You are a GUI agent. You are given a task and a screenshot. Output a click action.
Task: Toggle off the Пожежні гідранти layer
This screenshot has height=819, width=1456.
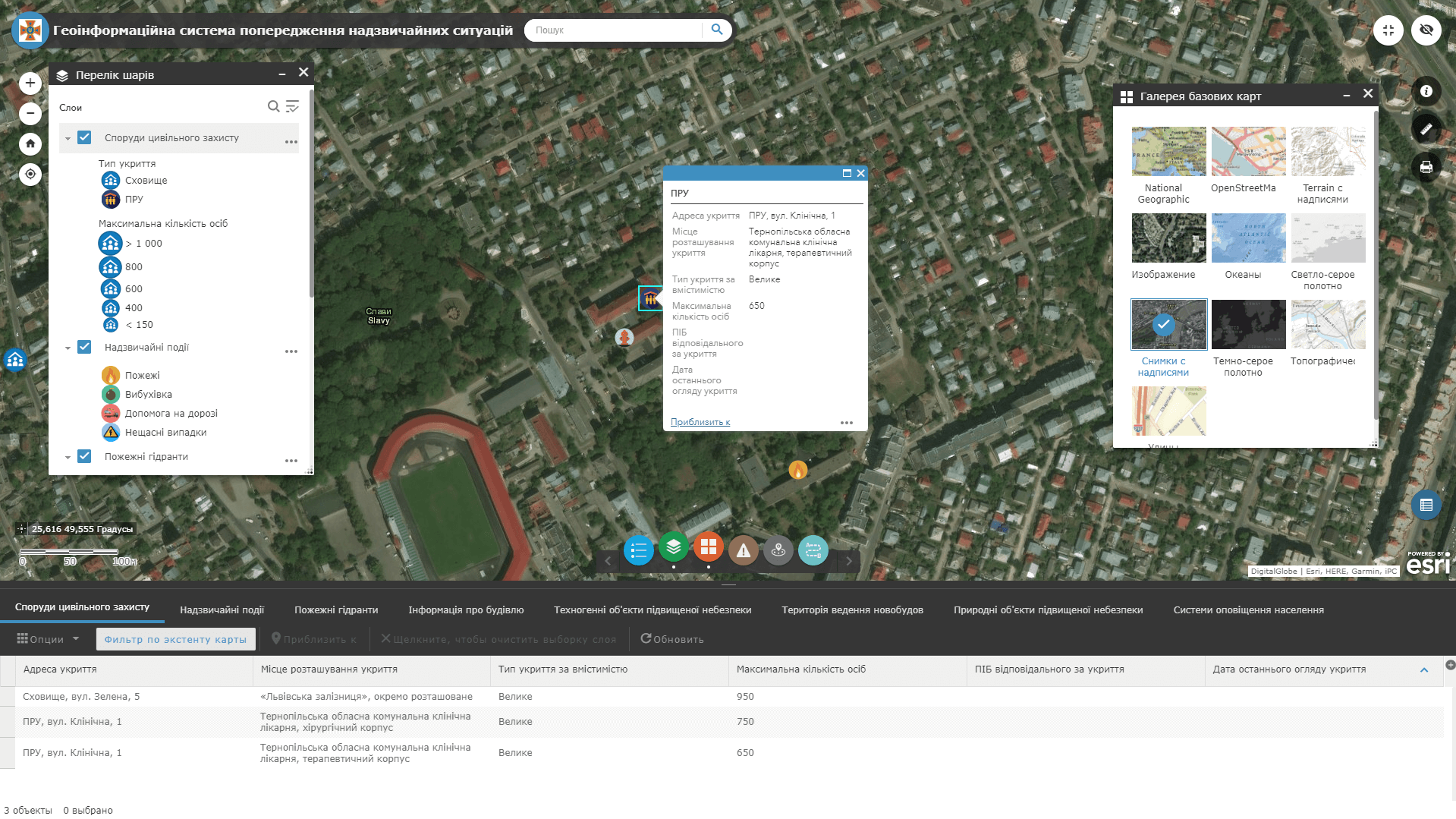(x=83, y=456)
